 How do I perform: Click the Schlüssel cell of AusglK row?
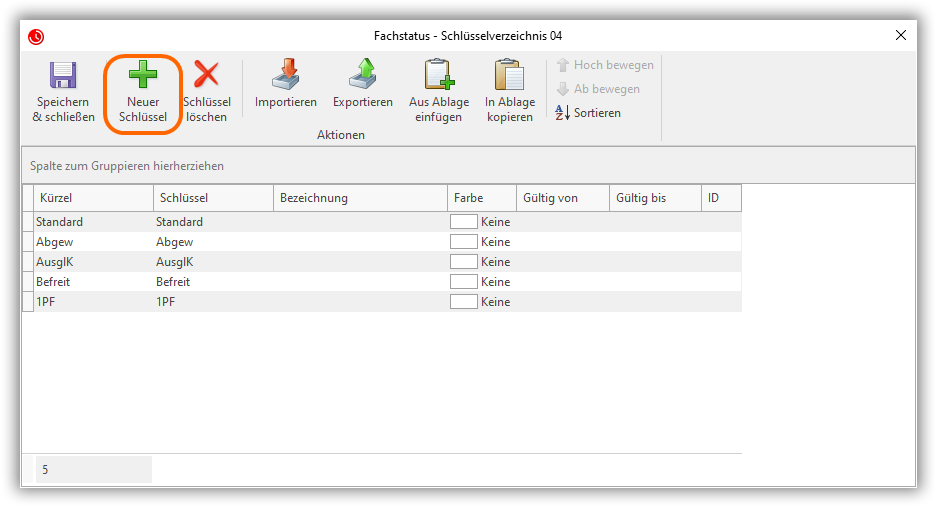(212, 262)
